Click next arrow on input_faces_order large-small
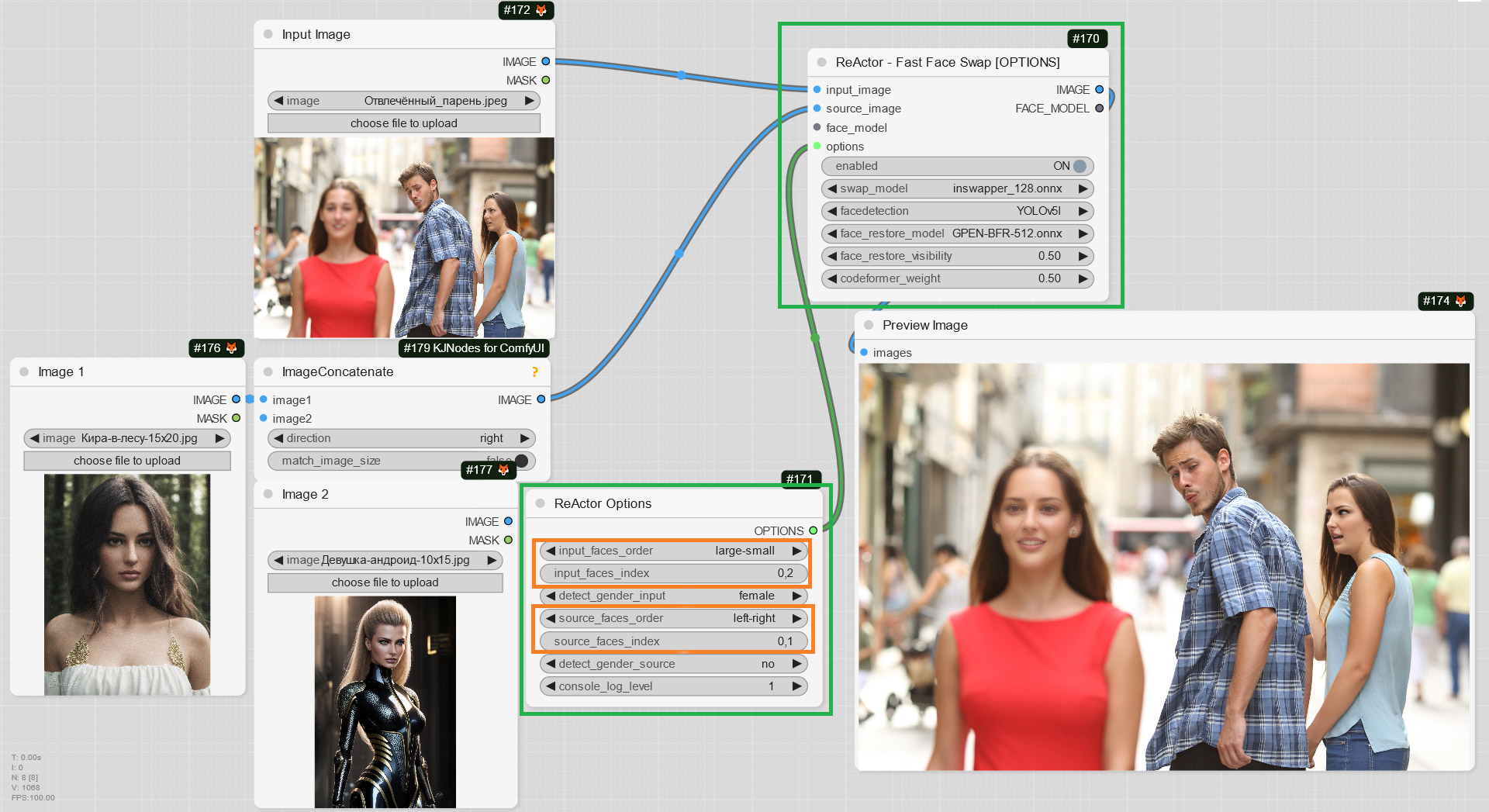The height and width of the screenshot is (812, 1489). [x=796, y=551]
